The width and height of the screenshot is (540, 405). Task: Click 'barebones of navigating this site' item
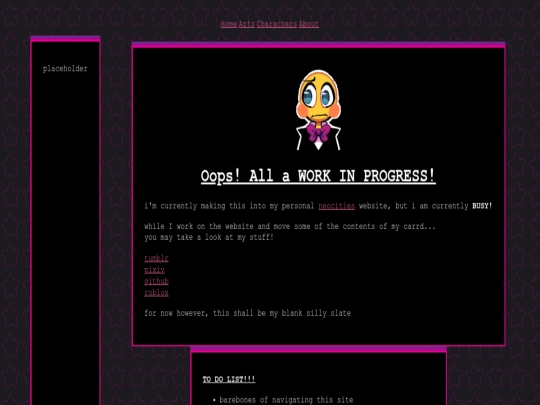286,400
